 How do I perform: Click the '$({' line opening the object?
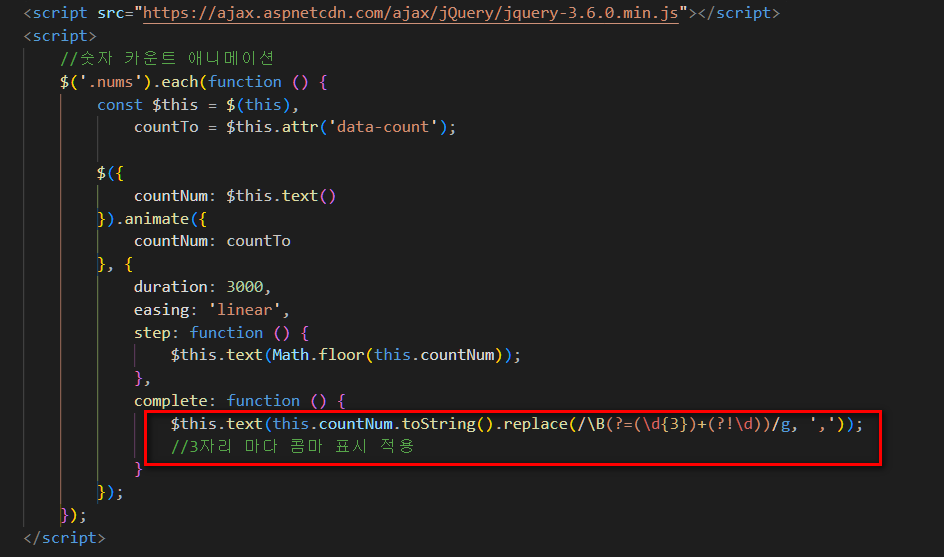[110, 173]
